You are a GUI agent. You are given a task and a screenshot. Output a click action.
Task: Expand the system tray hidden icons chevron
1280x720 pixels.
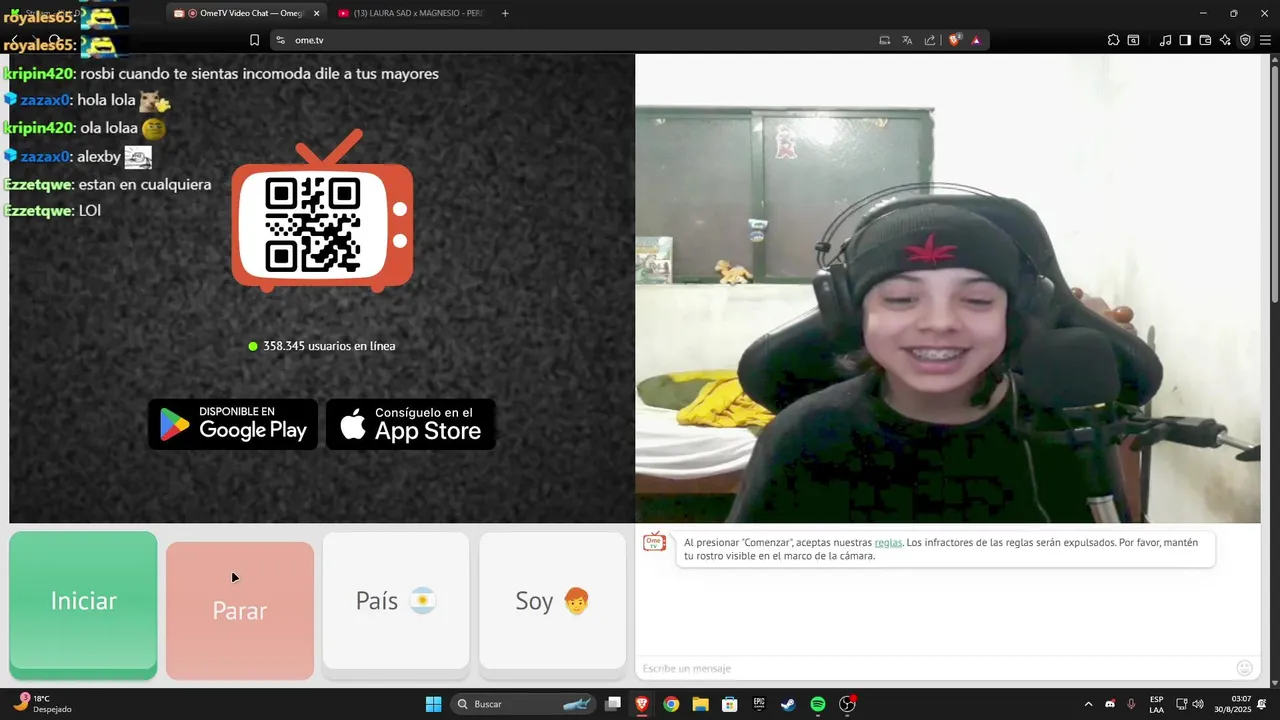[1088, 704]
